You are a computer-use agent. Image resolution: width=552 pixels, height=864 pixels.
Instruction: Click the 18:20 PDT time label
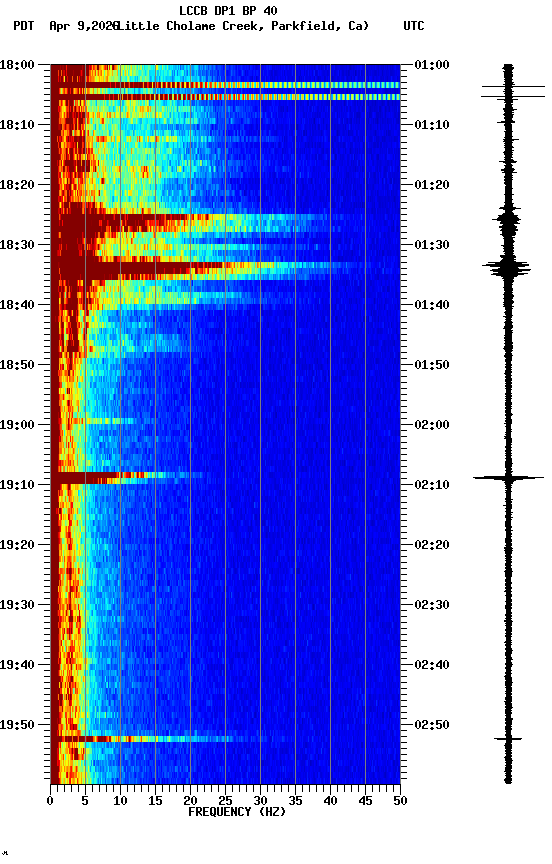(17, 185)
